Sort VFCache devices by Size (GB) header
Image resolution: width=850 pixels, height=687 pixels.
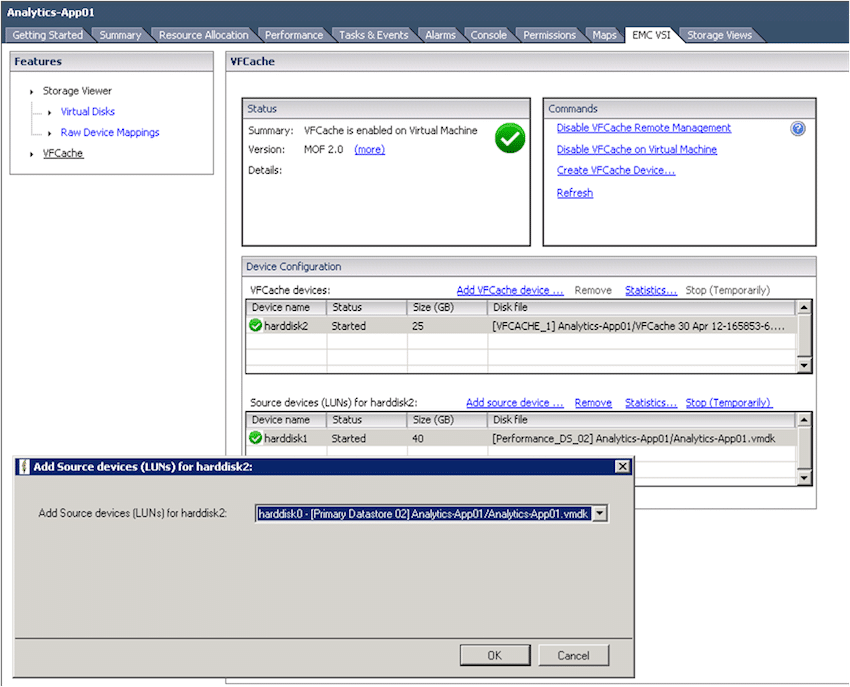447,307
